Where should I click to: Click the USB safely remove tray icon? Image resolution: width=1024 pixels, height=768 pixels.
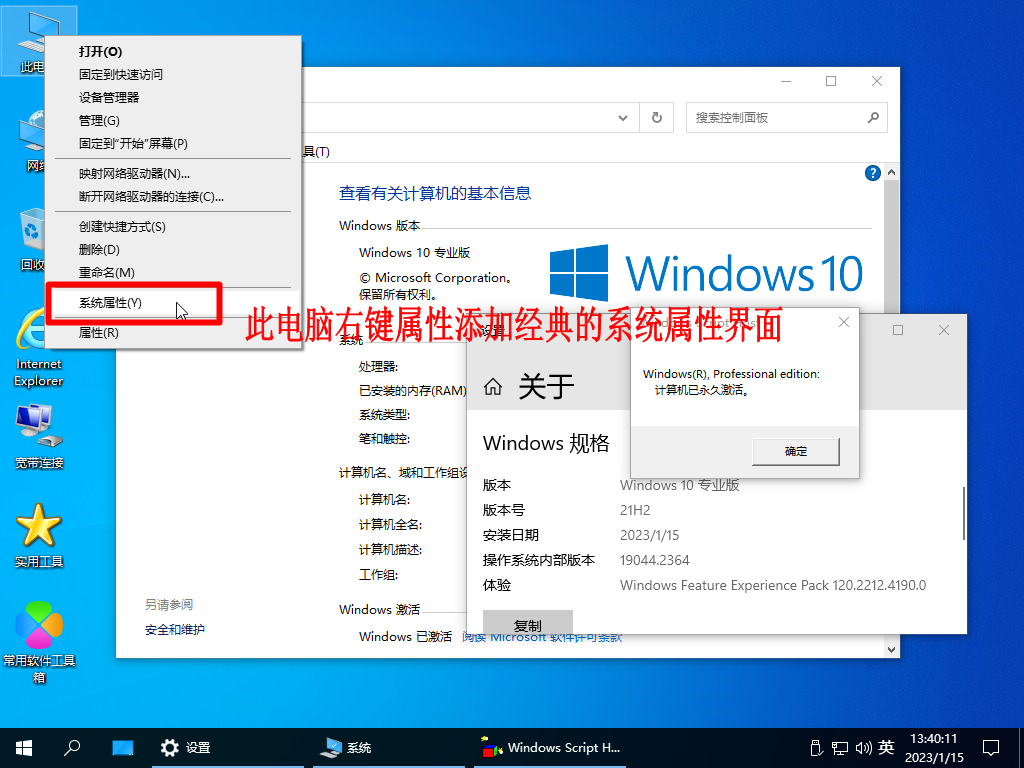[x=816, y=748]
